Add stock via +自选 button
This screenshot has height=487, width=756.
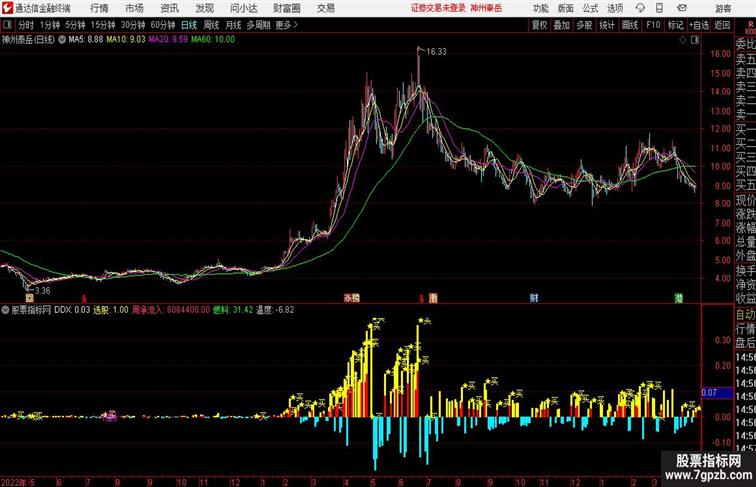(699, 25)
